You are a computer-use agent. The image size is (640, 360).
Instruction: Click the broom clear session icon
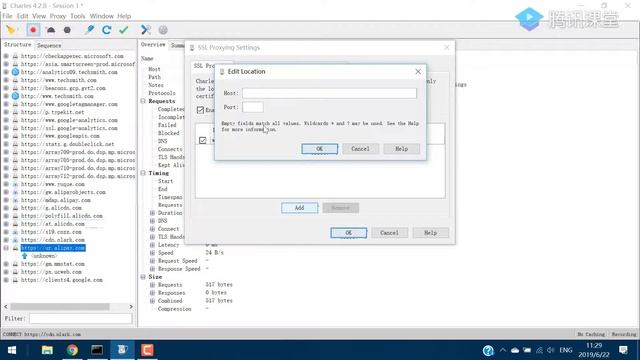(x=11, y=30)
